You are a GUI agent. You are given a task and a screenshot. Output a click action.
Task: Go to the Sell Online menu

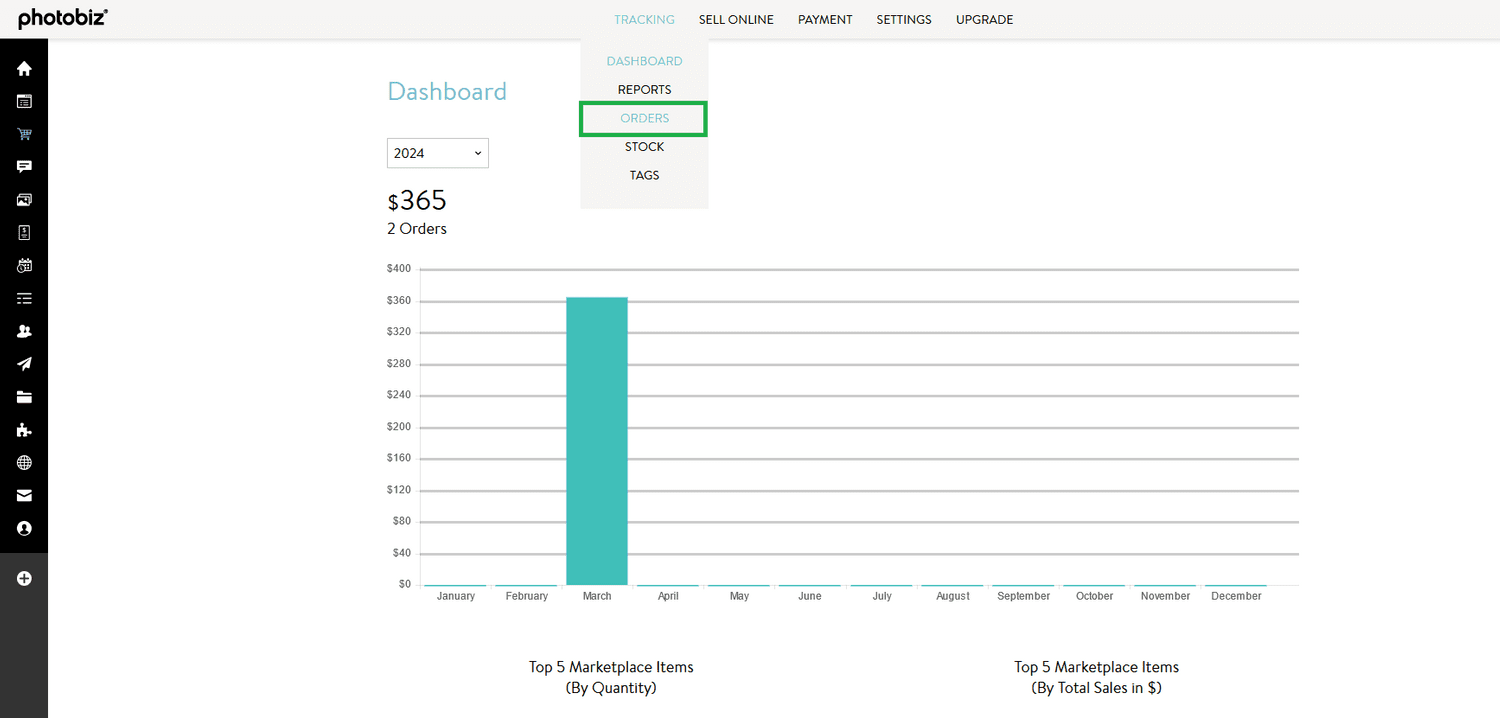pos(736,20)
